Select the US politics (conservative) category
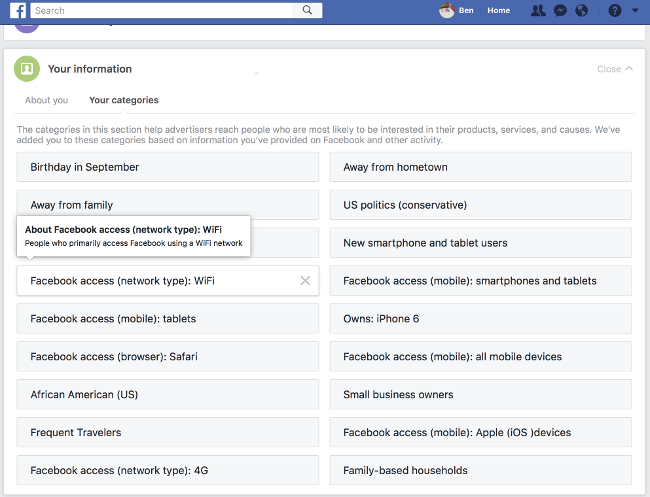The image size is (650, 497). pos(480,205)
